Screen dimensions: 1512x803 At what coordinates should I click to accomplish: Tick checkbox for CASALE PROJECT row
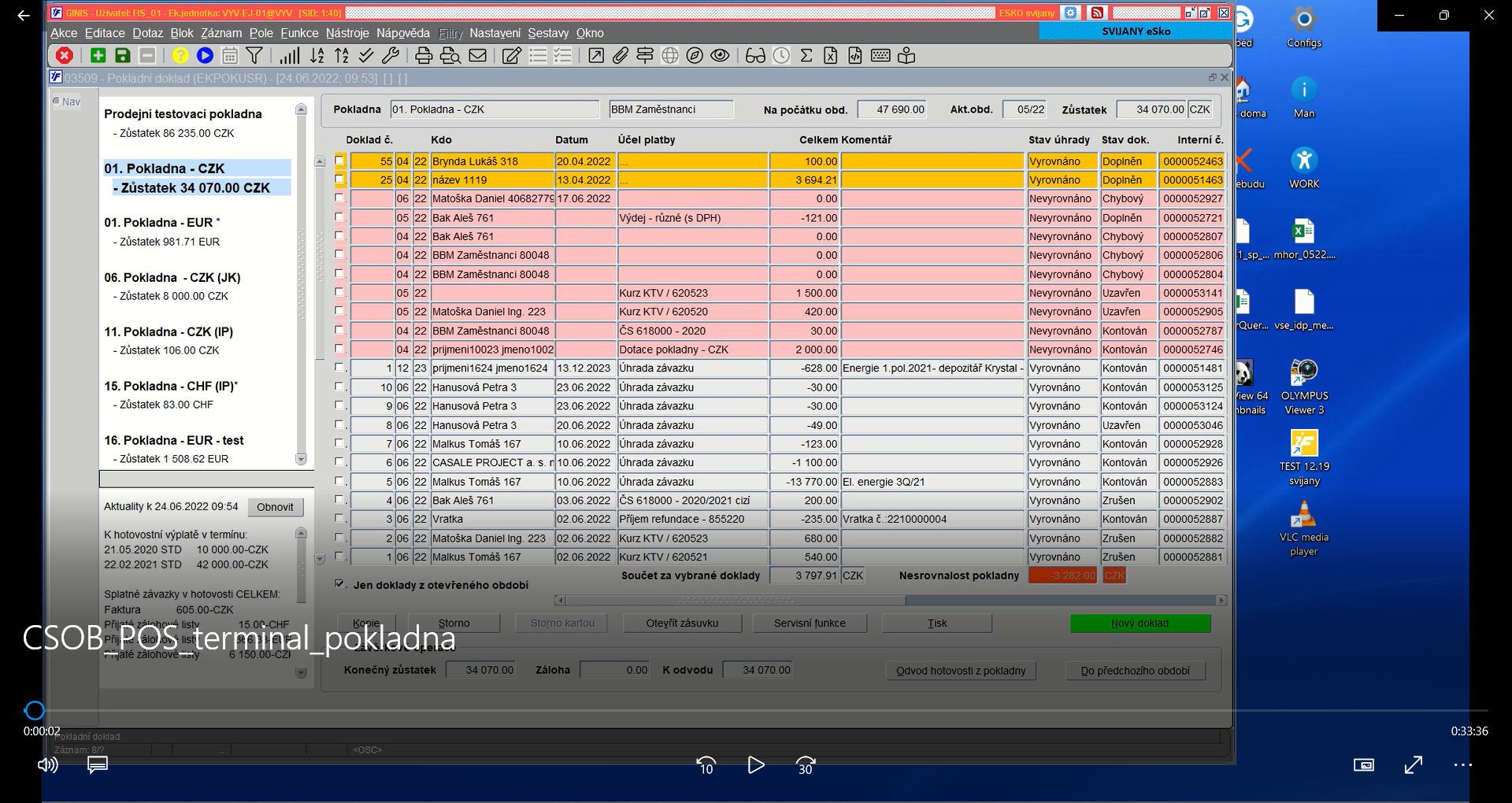point(339,462)
